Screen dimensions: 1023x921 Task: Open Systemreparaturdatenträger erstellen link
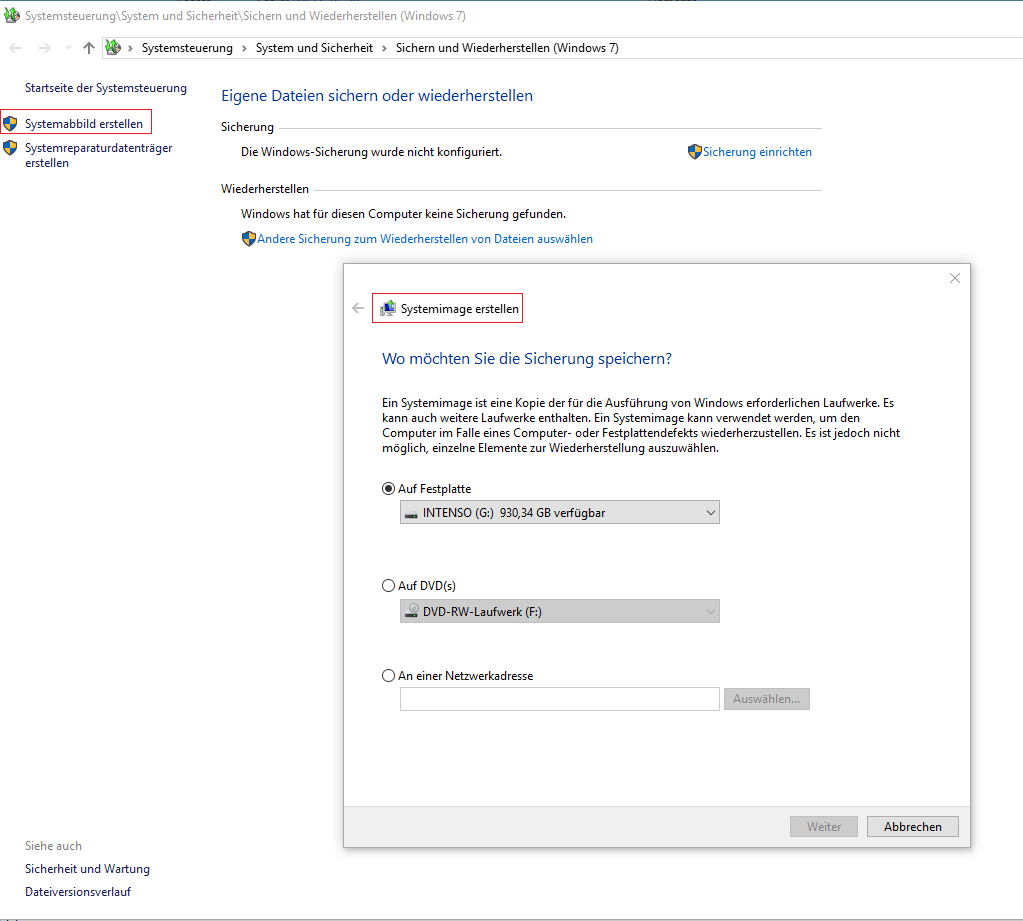[x=99, y=155]
